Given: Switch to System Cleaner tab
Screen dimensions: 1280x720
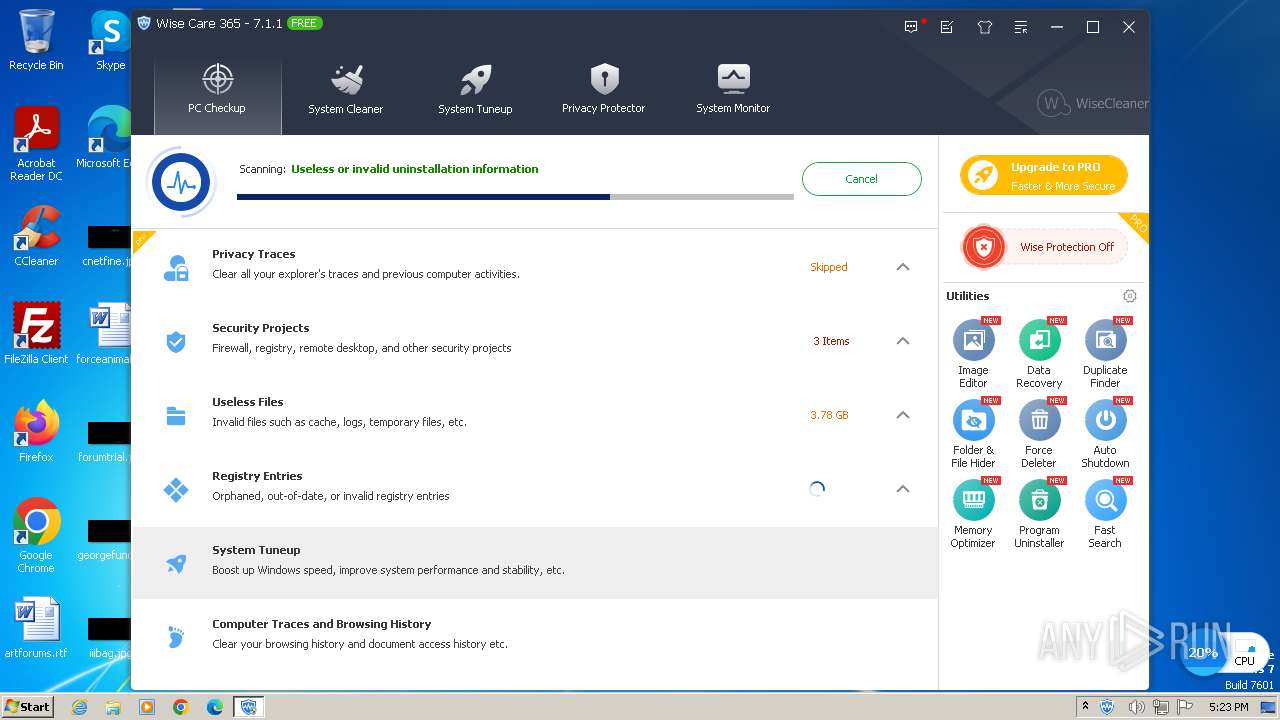Looking at the screenshot, I should pyautogui.click(x=346, y=89).
